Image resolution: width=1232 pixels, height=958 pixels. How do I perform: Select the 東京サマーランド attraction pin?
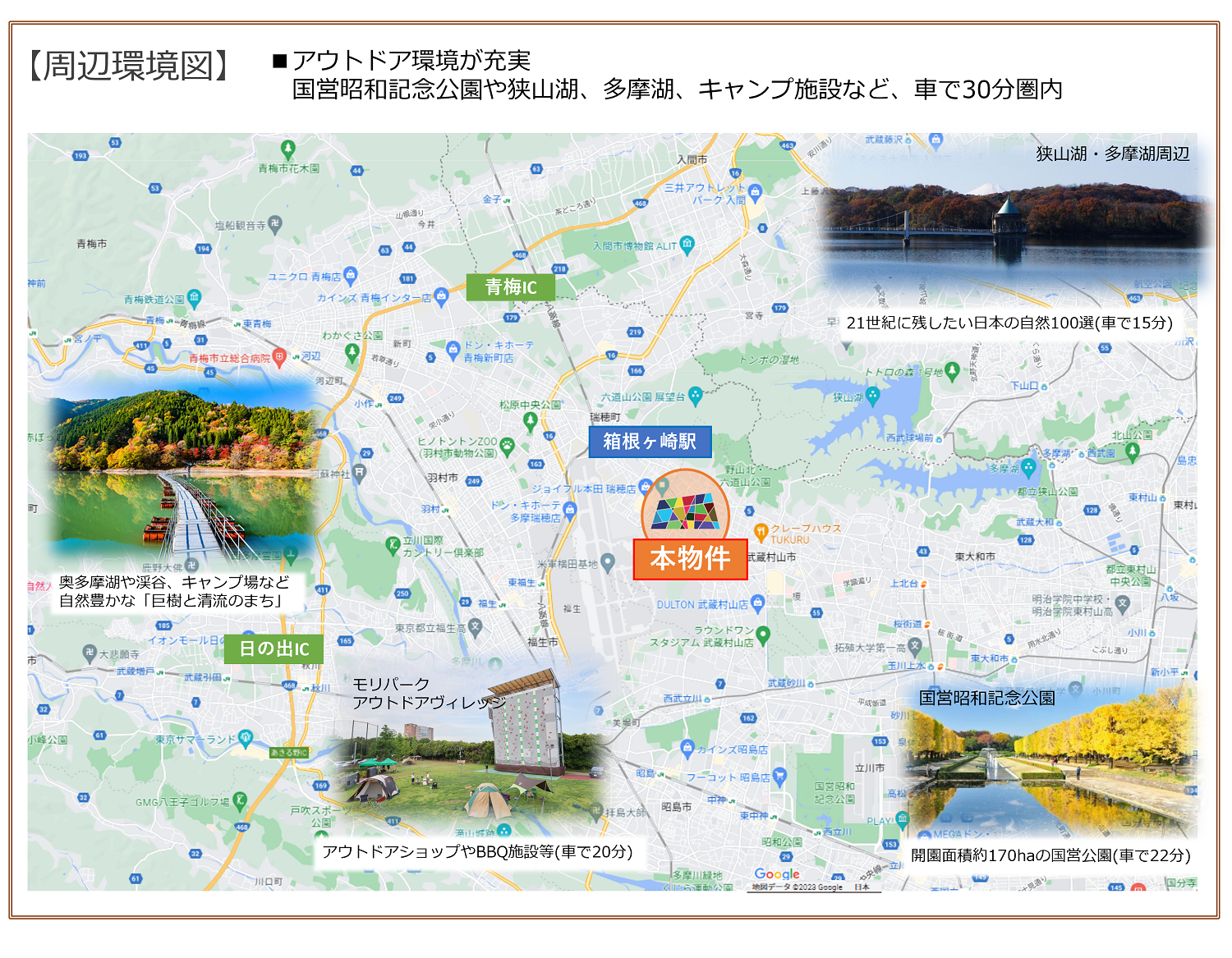point(246,738)
